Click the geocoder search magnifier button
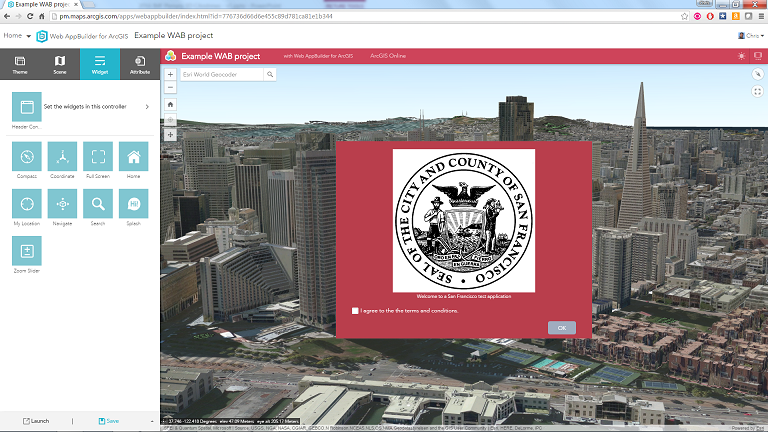 (x=270, y=74)
